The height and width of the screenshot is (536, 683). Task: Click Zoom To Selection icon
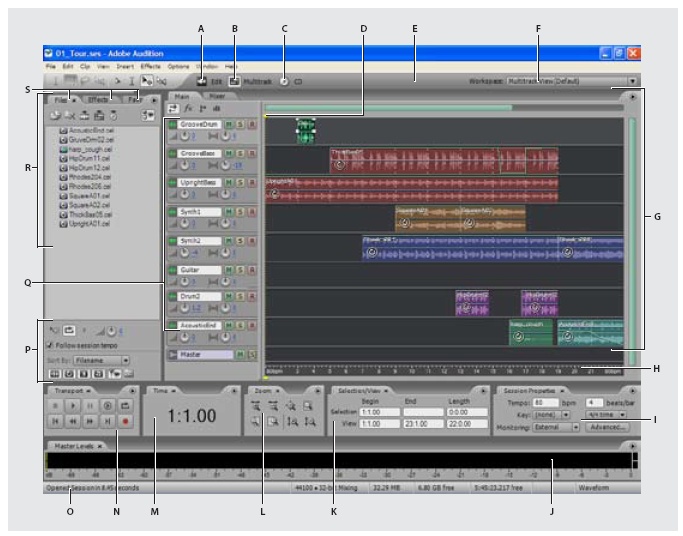pyautogui.click(x=308, y=406)
